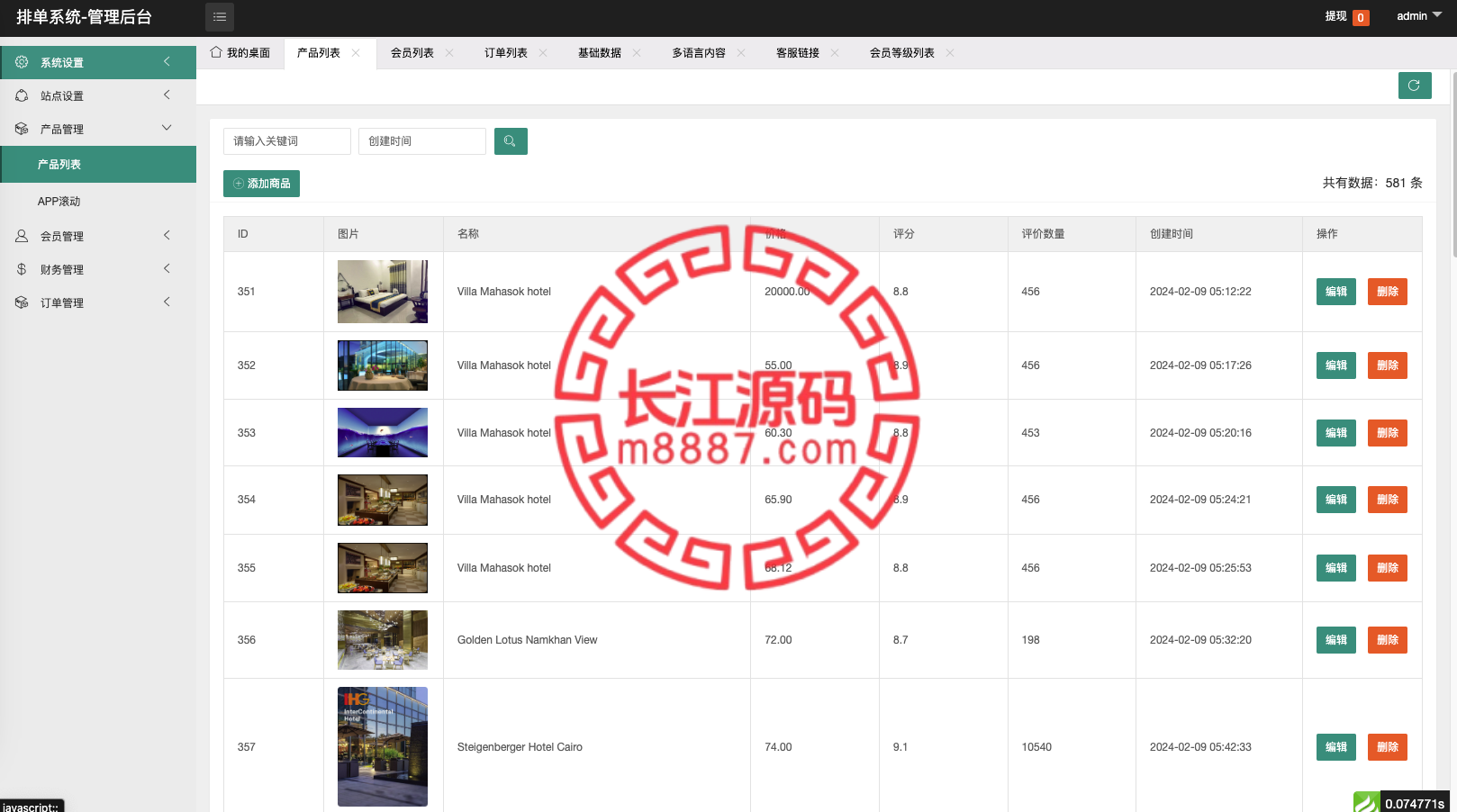Click the page vertical scrollbar

[x=1453, y=167]
